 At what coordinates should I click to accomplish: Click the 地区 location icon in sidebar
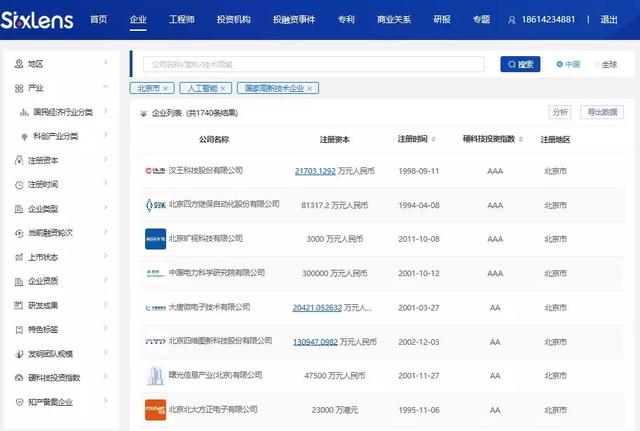point(19,64)
